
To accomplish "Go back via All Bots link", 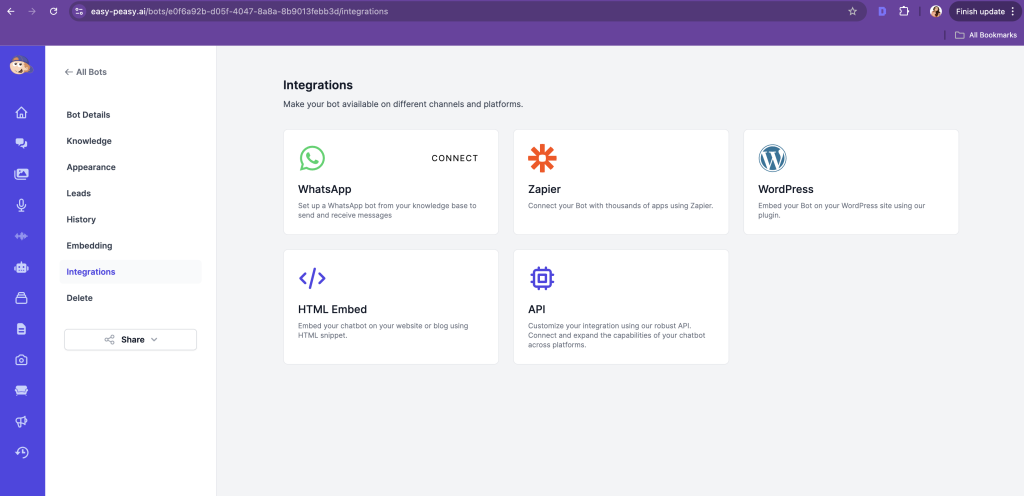I will pos(86,72).
